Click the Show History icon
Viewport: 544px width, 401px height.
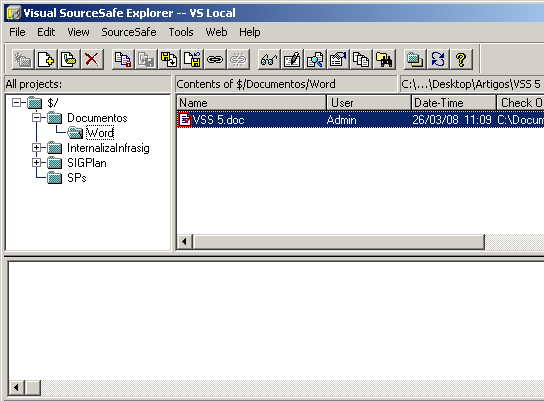tap(361, 59)
